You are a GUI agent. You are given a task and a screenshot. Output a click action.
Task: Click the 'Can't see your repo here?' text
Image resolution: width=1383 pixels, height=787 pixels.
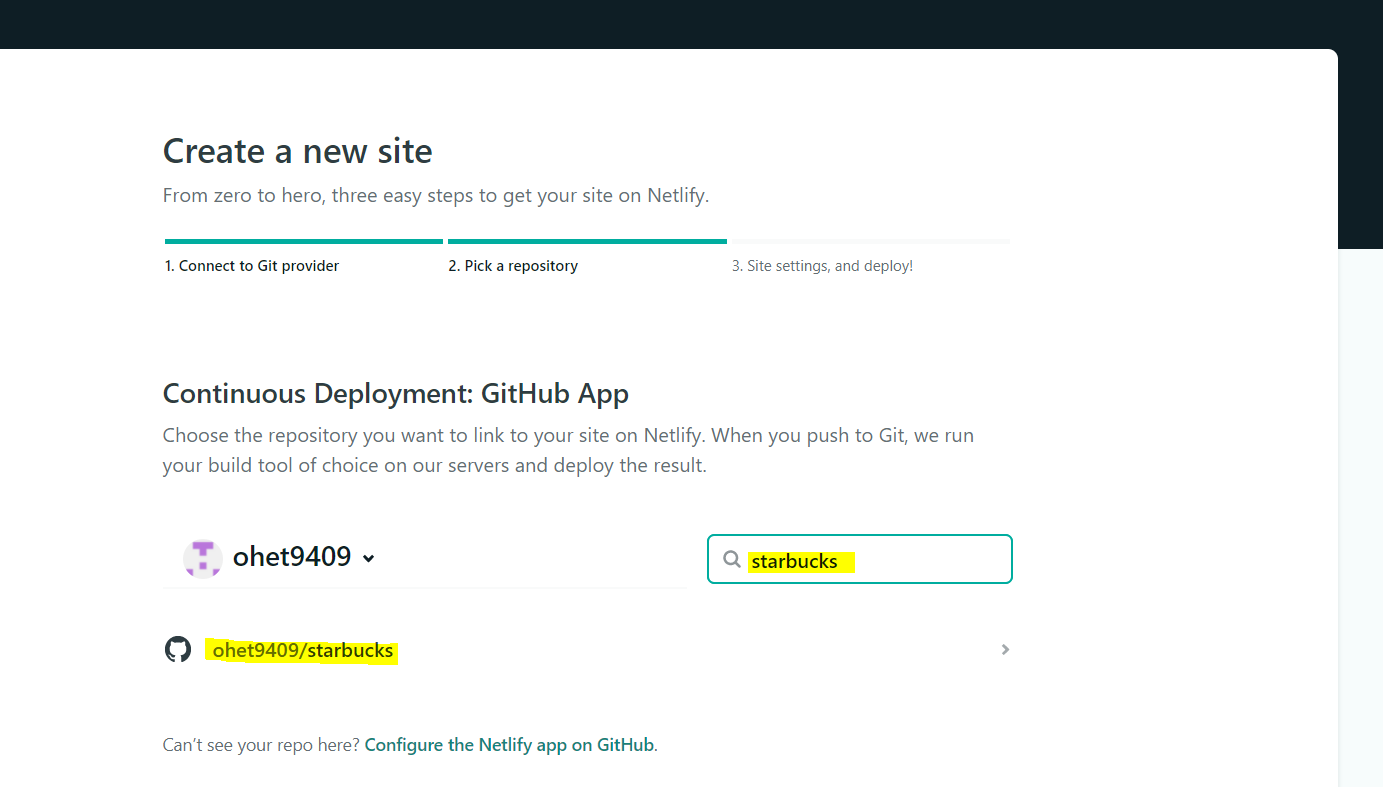(x=261, y=745)
